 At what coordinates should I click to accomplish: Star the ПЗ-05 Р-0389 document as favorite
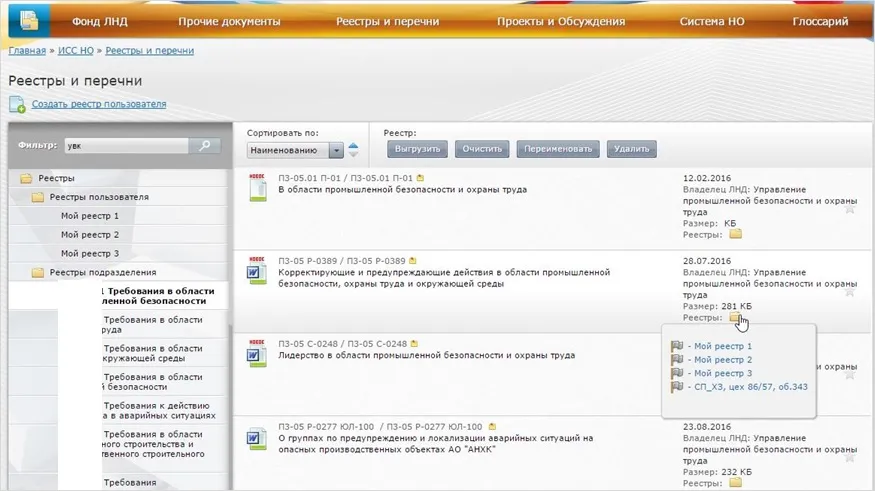click(849, 291)
